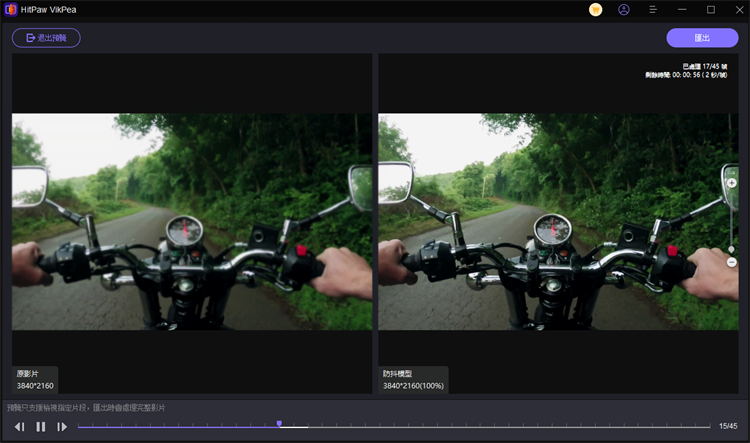Zoom in with the plus icon
This screenshot has width=750, height=443.
click(731, 183)
